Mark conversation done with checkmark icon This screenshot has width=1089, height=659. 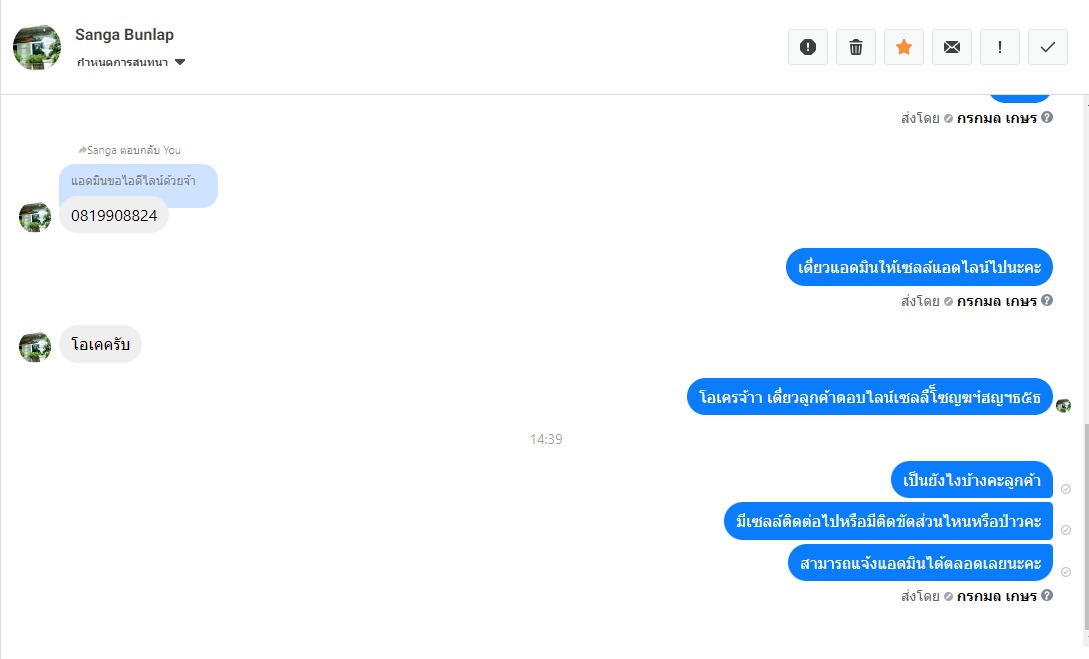[1047, 47]
